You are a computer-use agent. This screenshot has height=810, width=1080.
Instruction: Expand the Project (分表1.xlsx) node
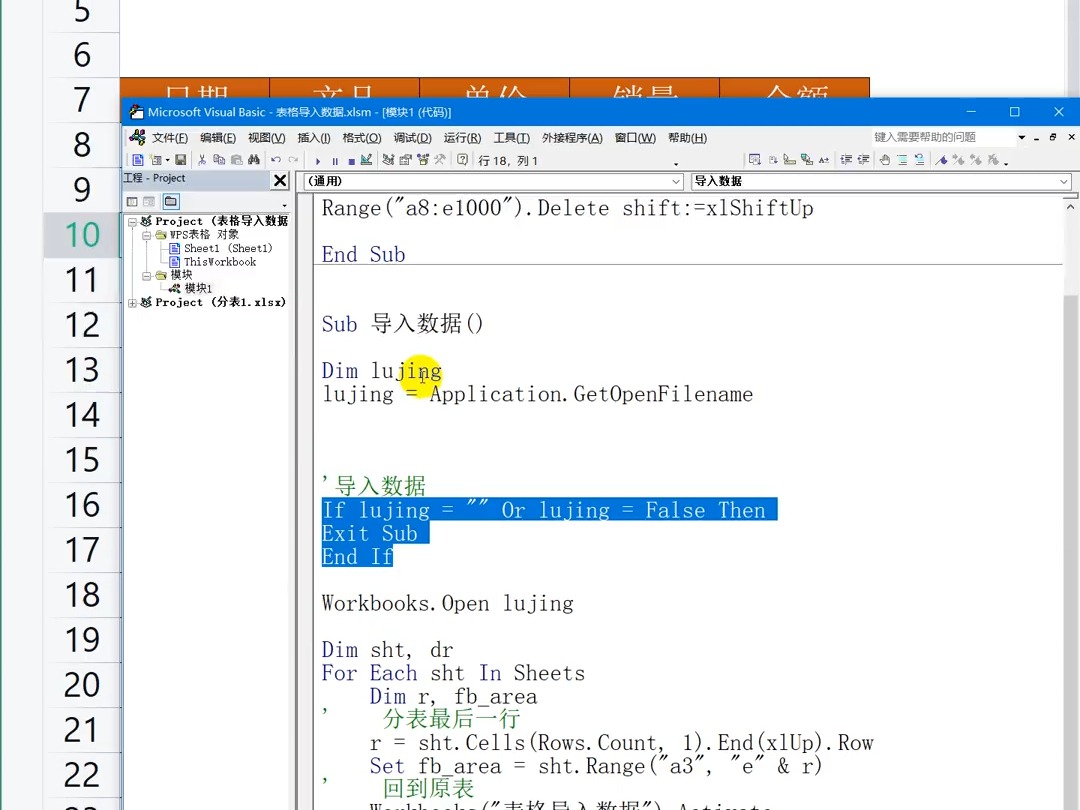[x=132, y=302]
